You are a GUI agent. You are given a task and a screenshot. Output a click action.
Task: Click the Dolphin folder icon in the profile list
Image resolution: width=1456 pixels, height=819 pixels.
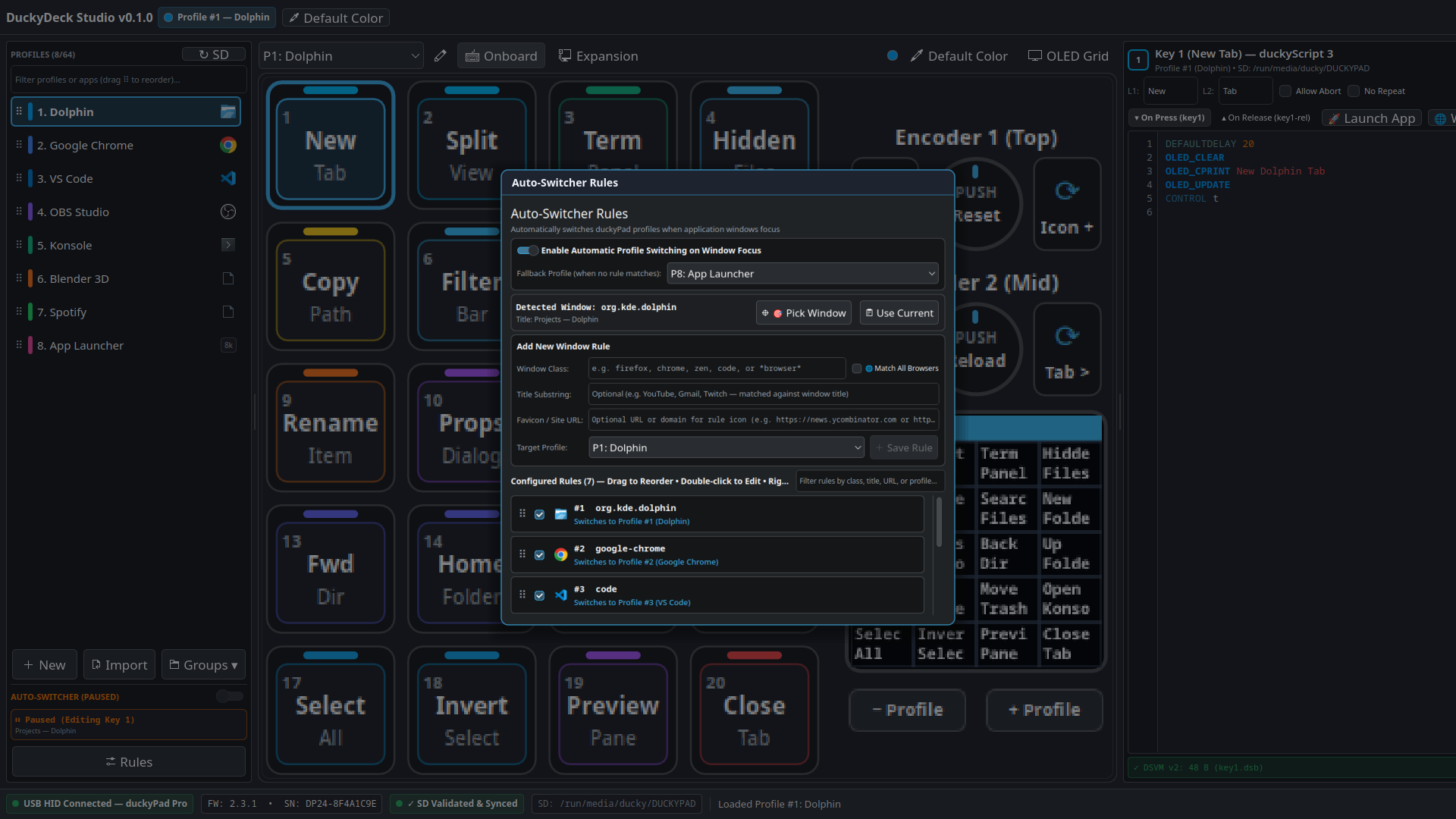coord(227,112)
